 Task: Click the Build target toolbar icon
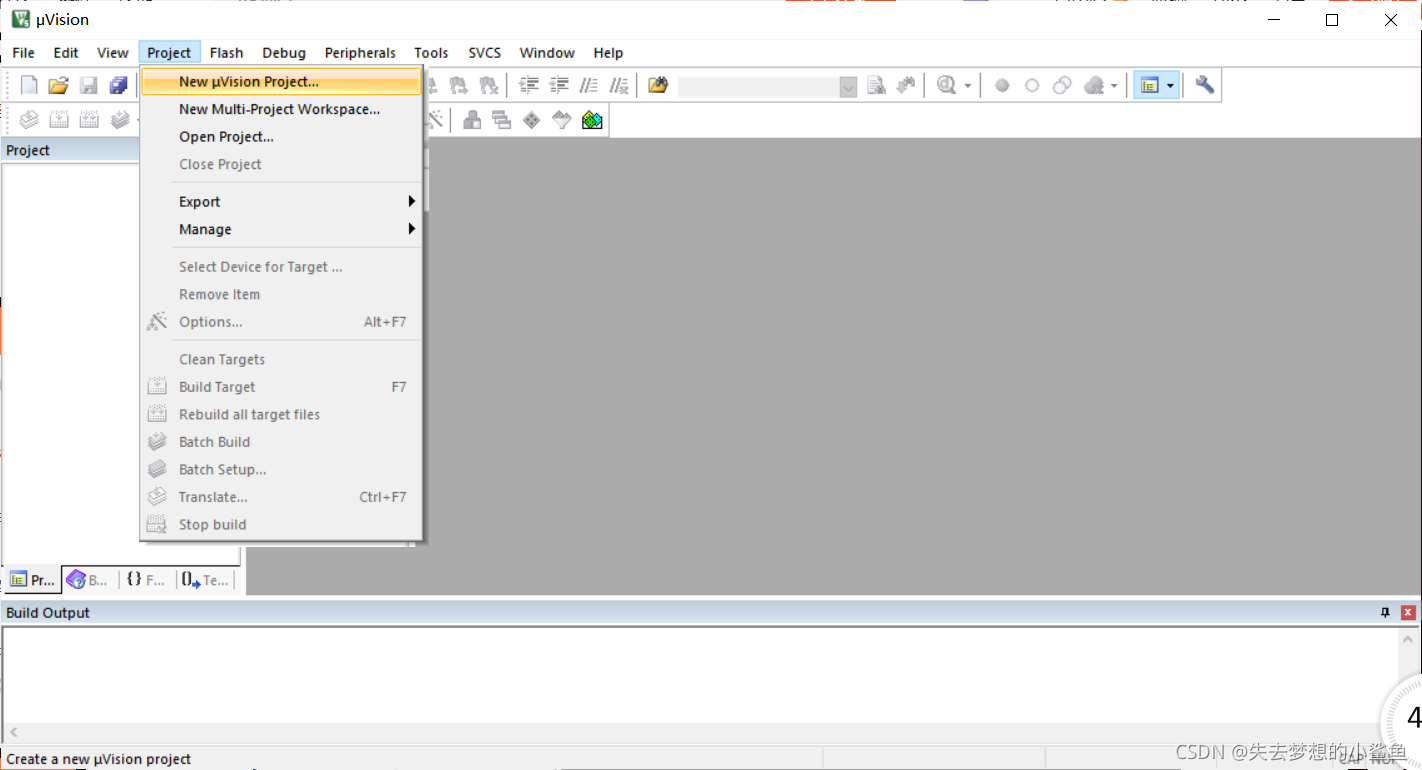59,121
